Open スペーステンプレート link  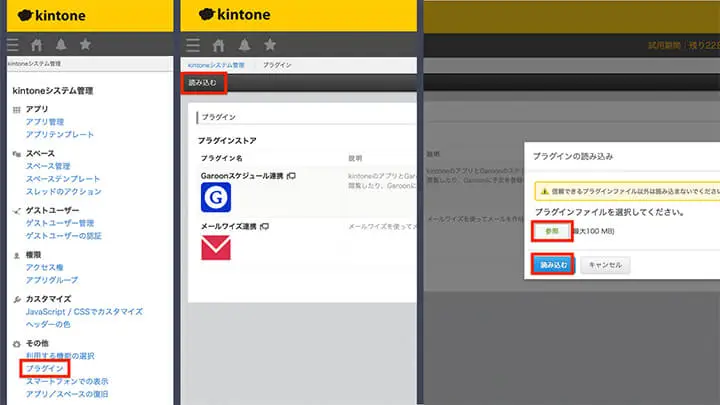tap(63, 179)
